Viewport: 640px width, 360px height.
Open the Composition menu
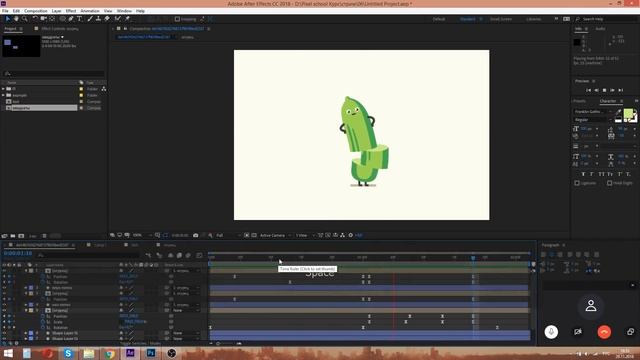click(36, 11)
